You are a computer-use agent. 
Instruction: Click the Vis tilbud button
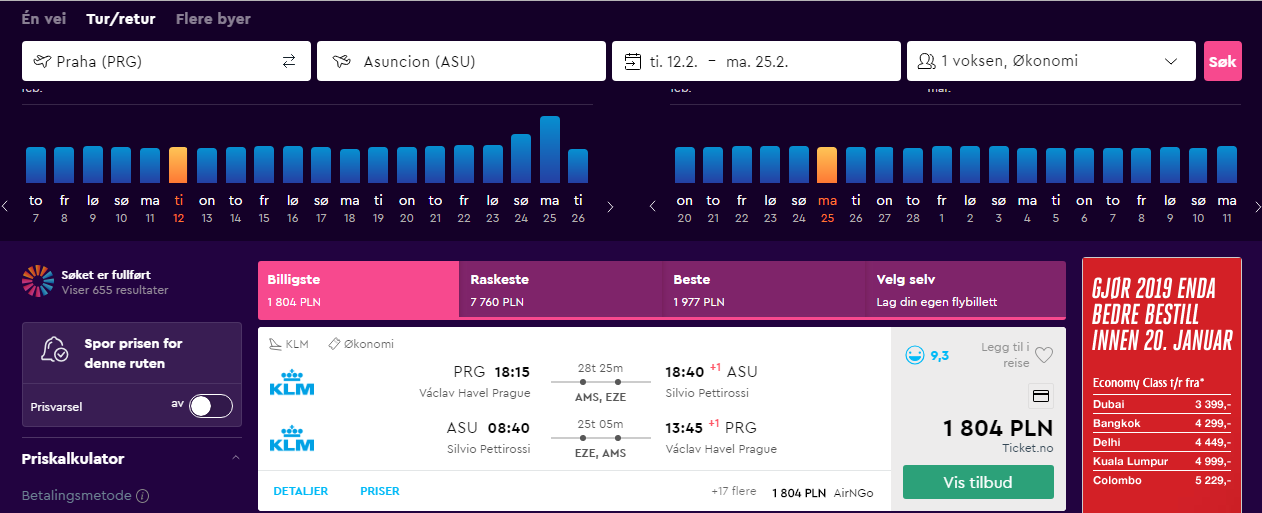[978, 482]
